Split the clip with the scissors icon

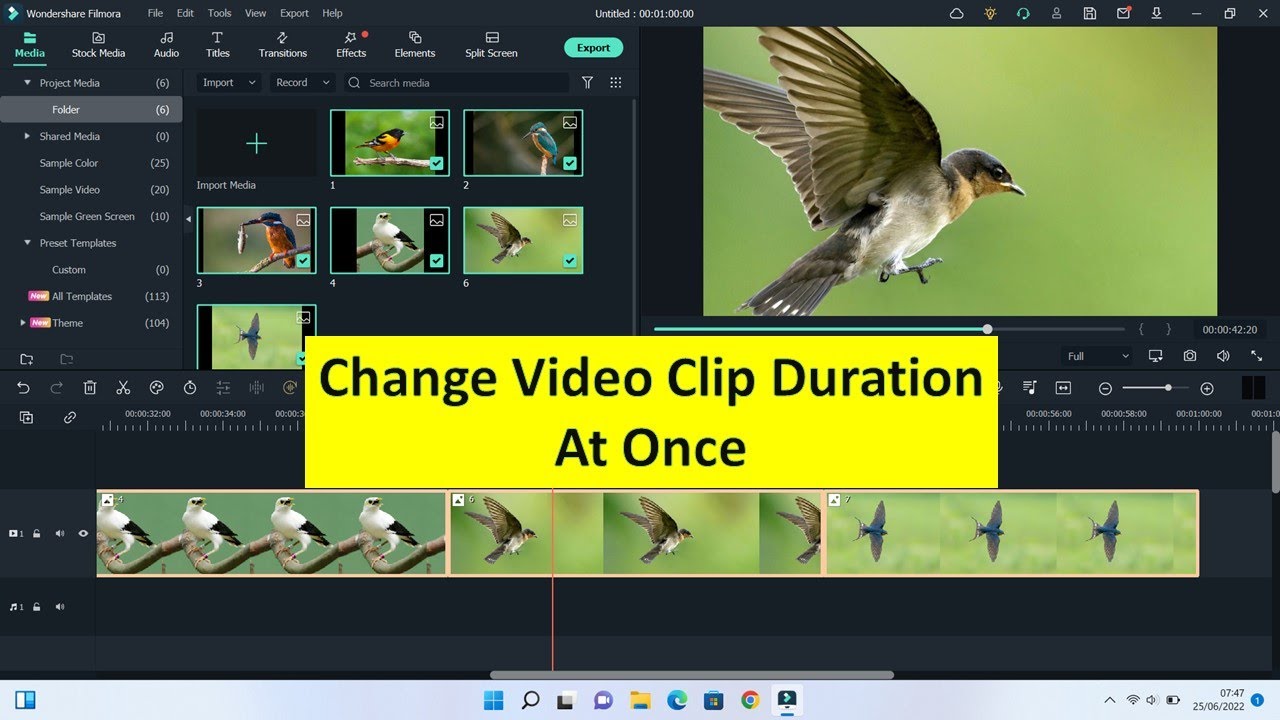[x=123, y=388]
